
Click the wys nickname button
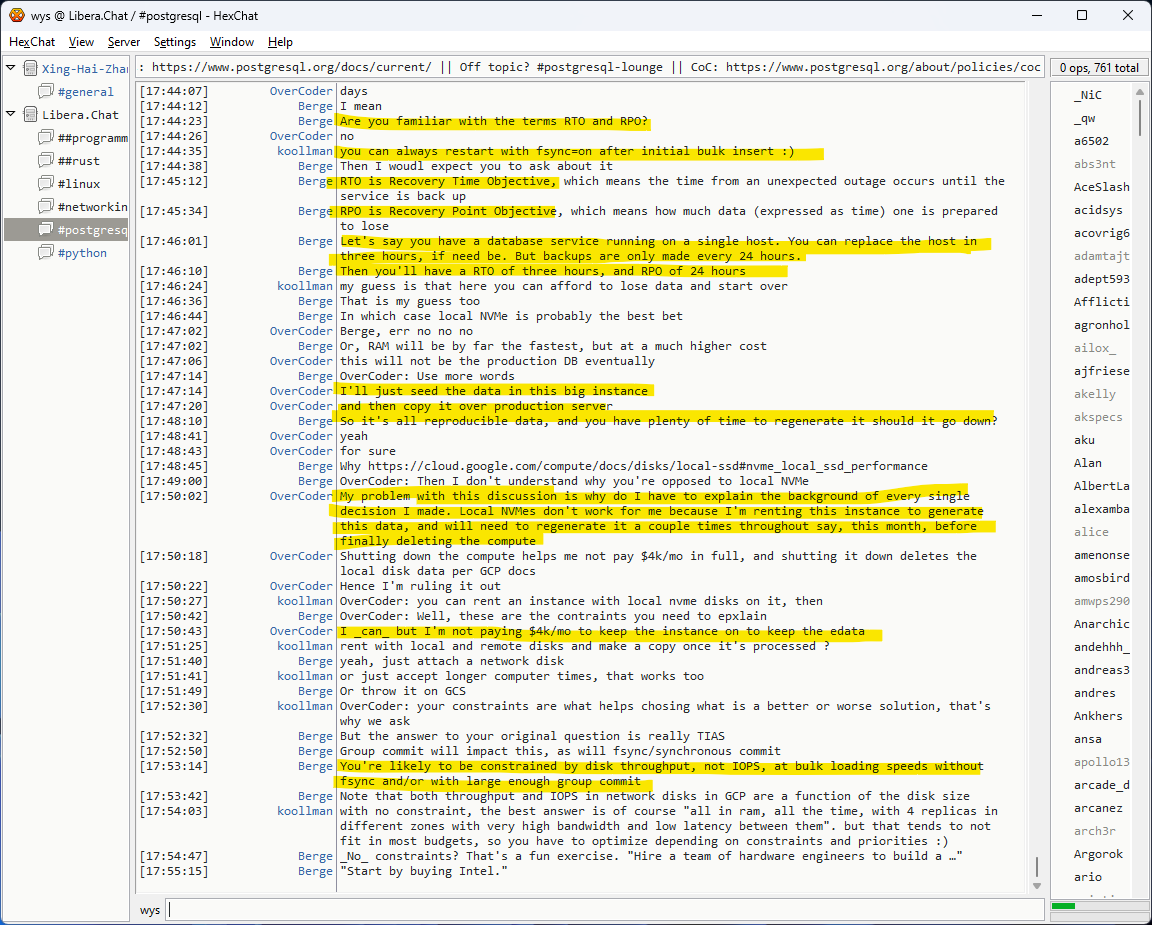click(x=150, y=910)
